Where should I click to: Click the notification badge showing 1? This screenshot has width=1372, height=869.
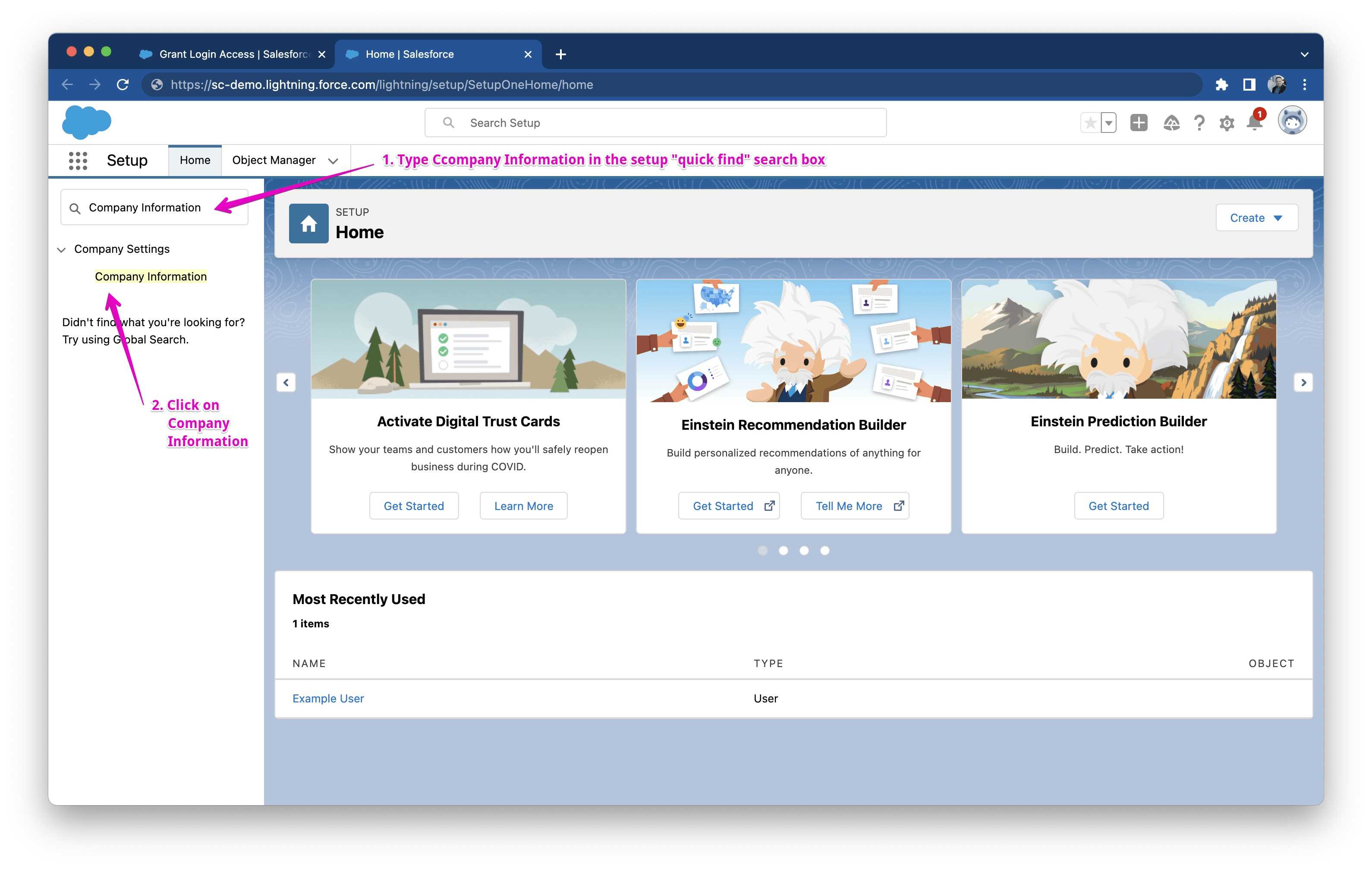pos(1259,113)
